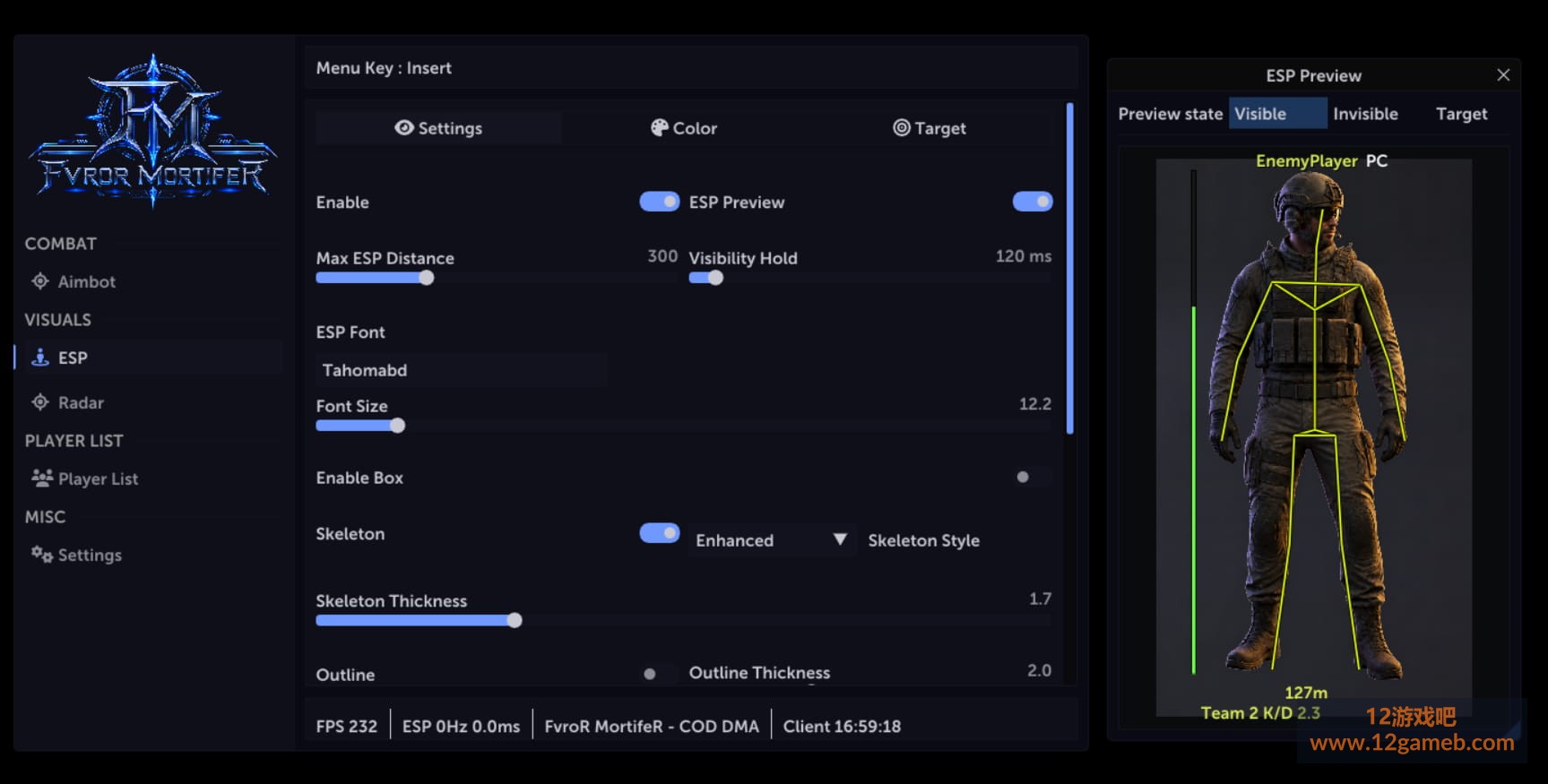This screenshot has width=1548, height=784.
Task: Click the "COMBAT" section header
Action: click(x=60, y=244)
